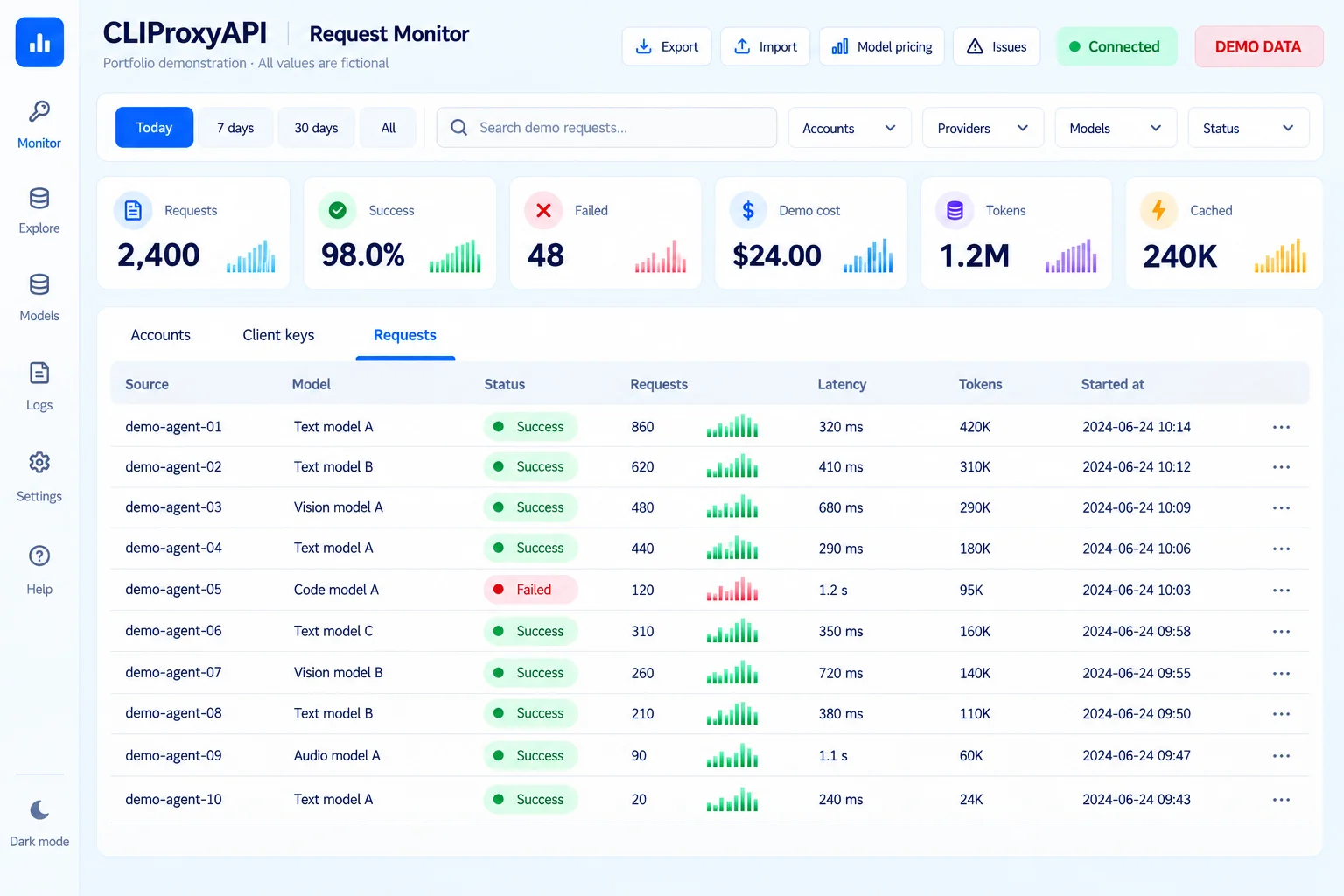Click the 420K tokens value

point(975,427)
